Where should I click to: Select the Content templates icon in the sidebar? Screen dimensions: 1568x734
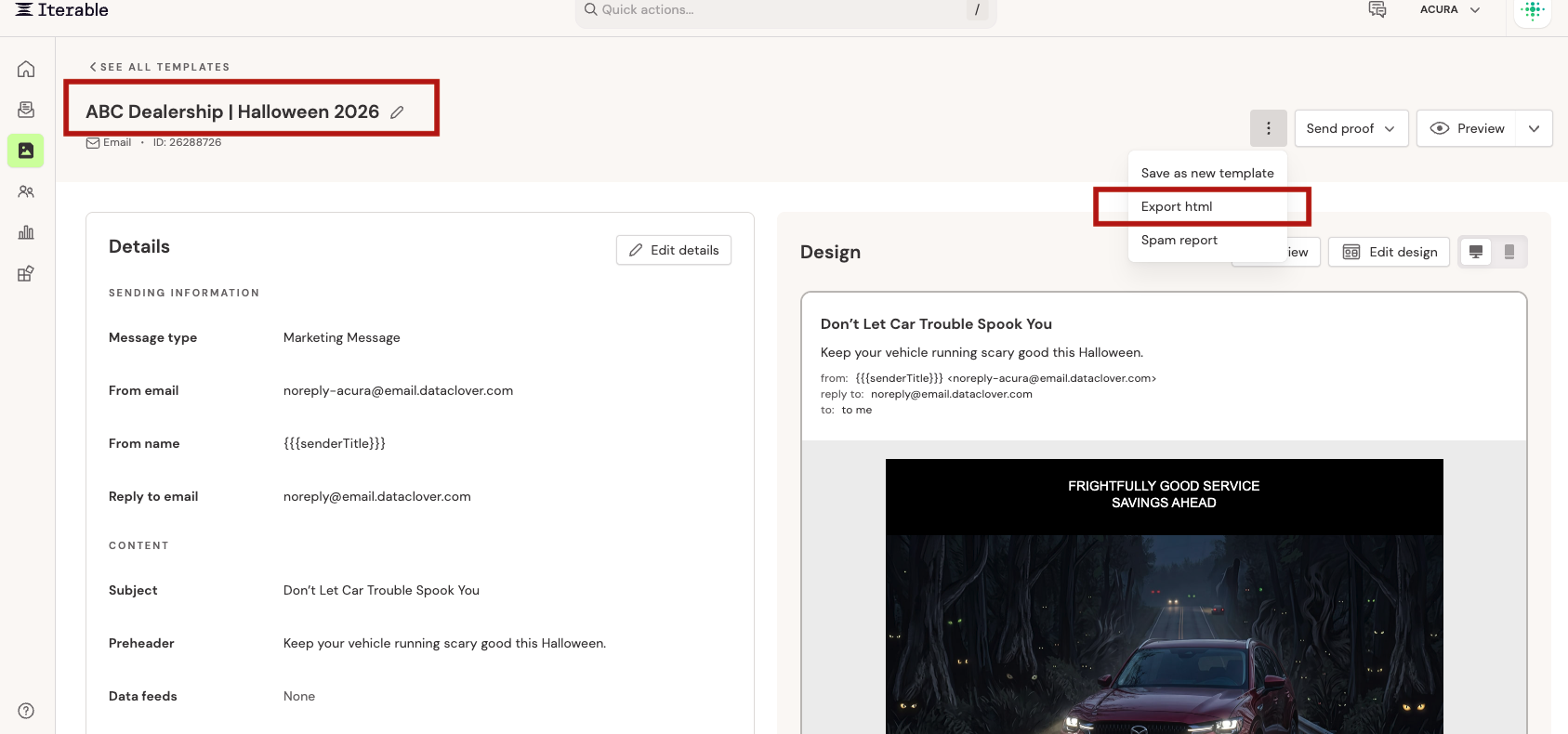click(26, 151)
